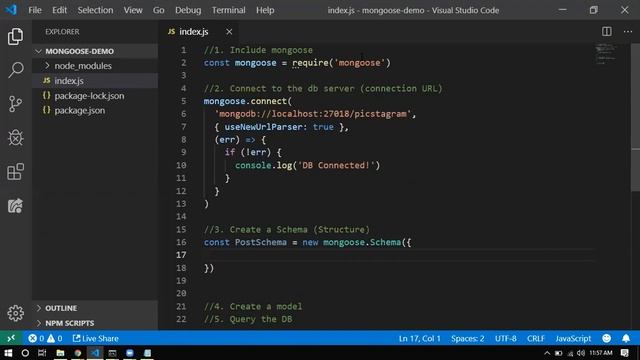Open the View menu
640x360 pixels.
coord(133,10)
